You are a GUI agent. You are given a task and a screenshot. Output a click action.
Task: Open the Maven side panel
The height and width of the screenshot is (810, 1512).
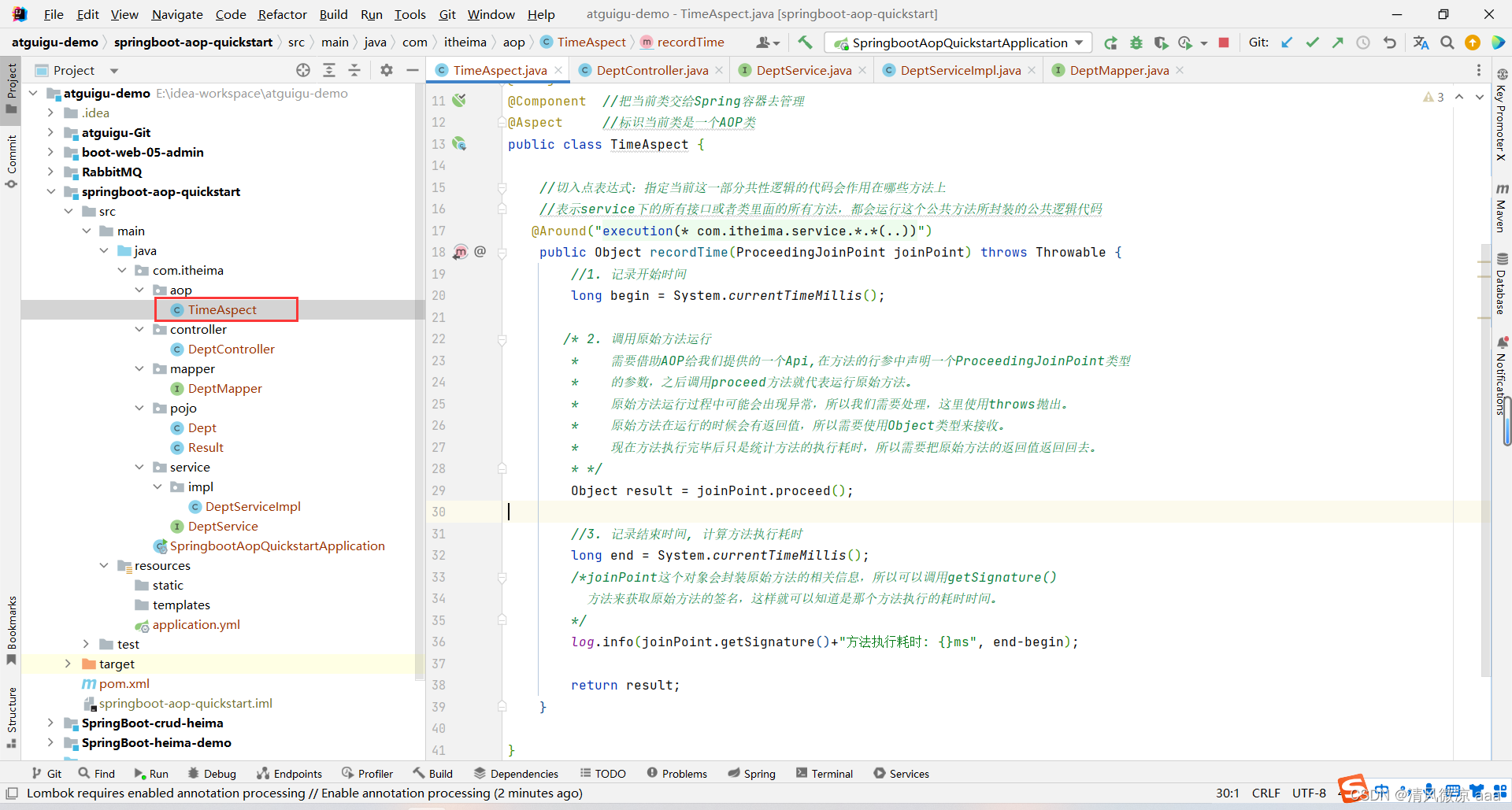coord(1502,209)
